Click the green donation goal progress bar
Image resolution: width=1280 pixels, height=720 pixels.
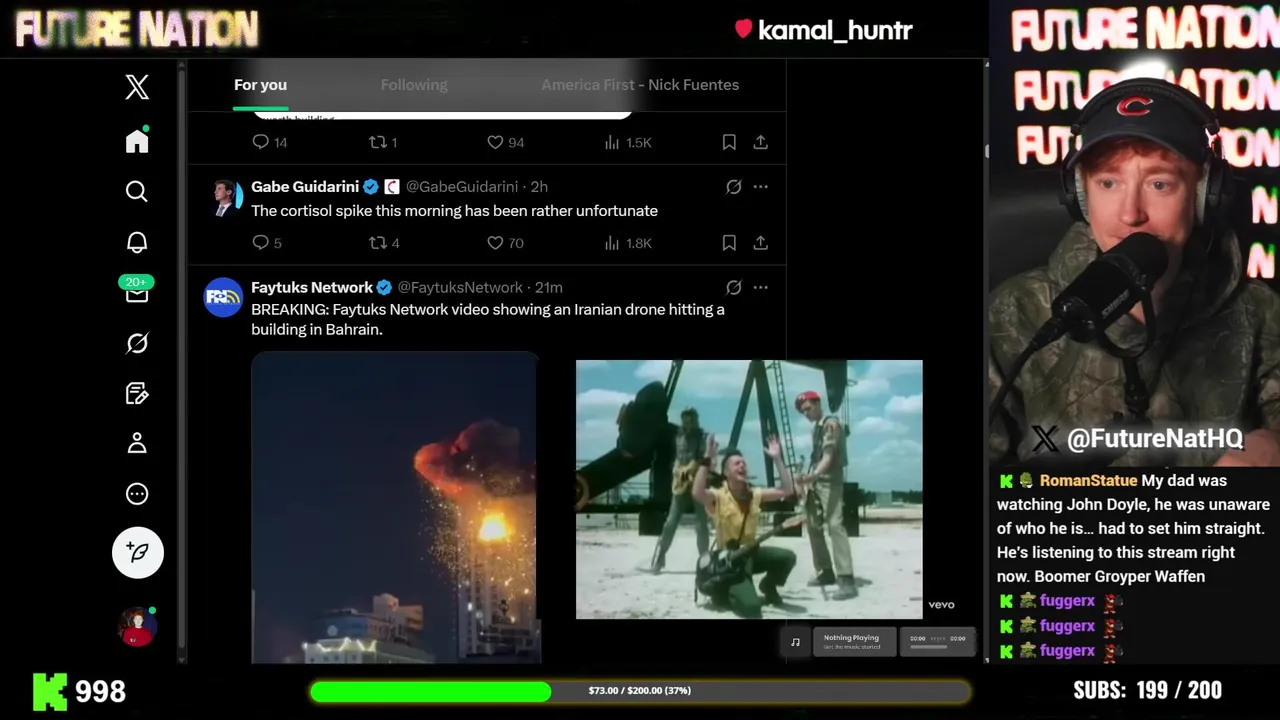[640, 691]
